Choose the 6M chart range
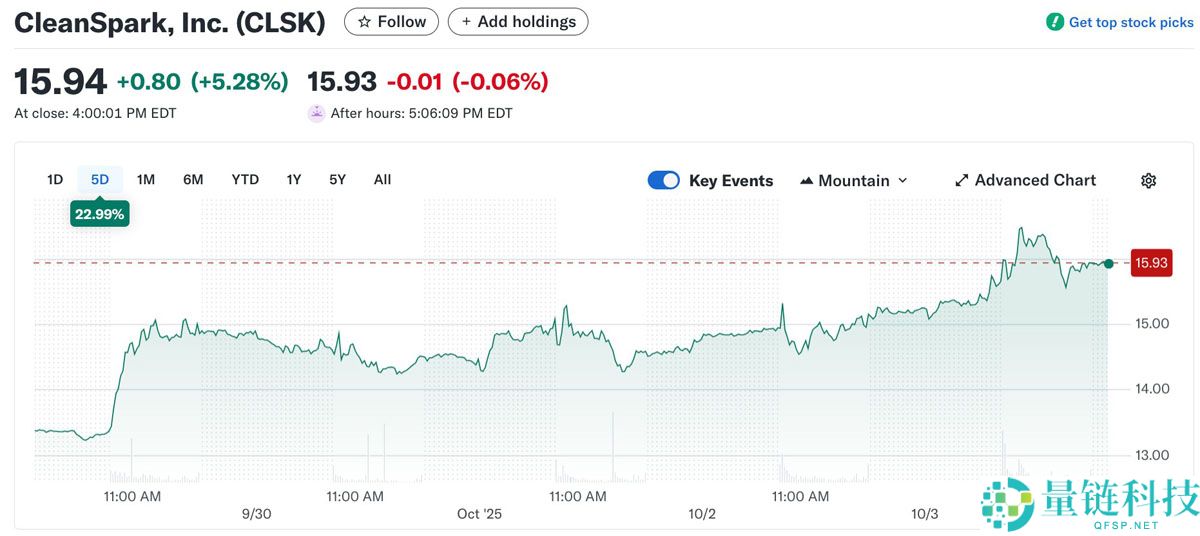Image resolution: width=1200 pixels, height=536 pixels. pyautogui.click(x=193, y=180)
